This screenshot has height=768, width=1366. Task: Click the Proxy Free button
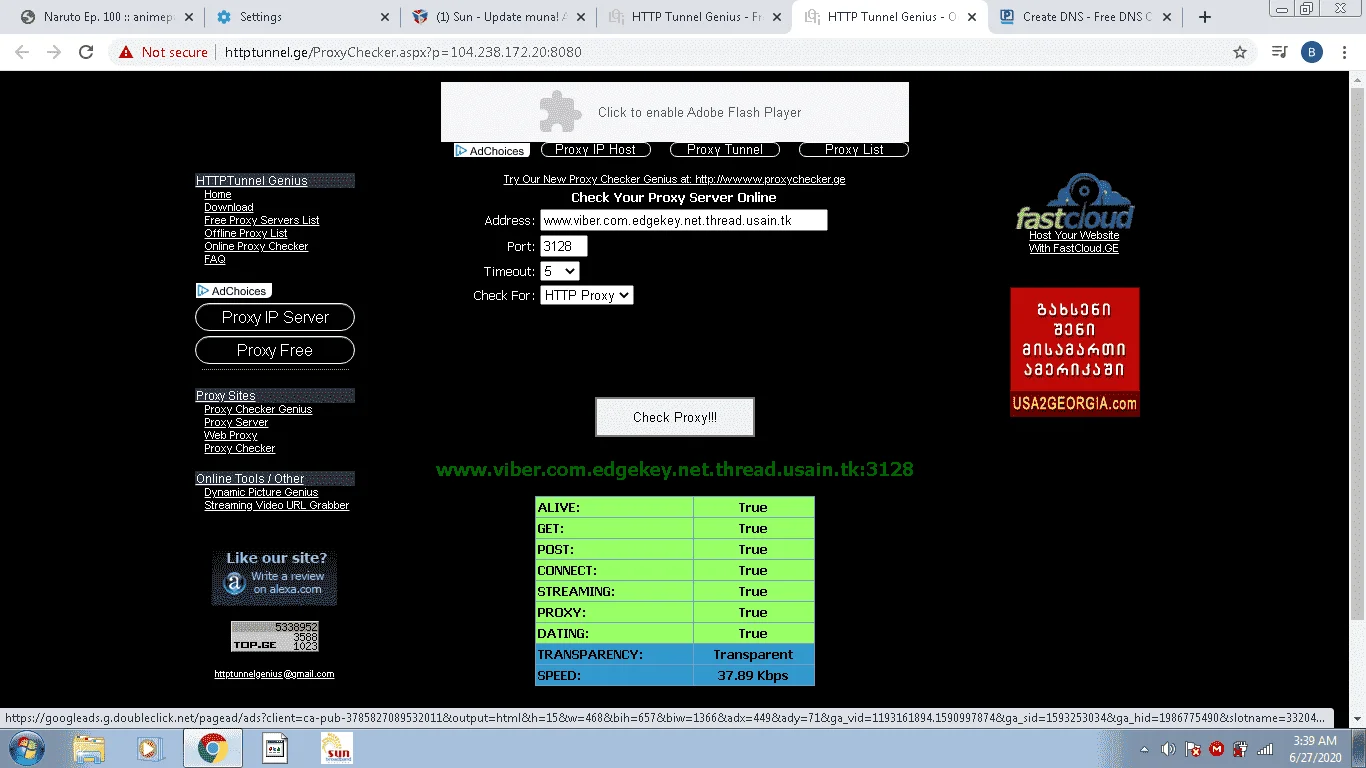(275, 350)
